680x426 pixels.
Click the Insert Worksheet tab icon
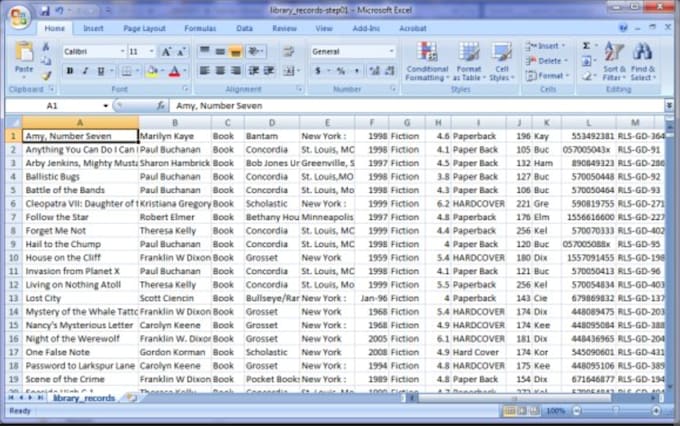(x=131, y=397)
